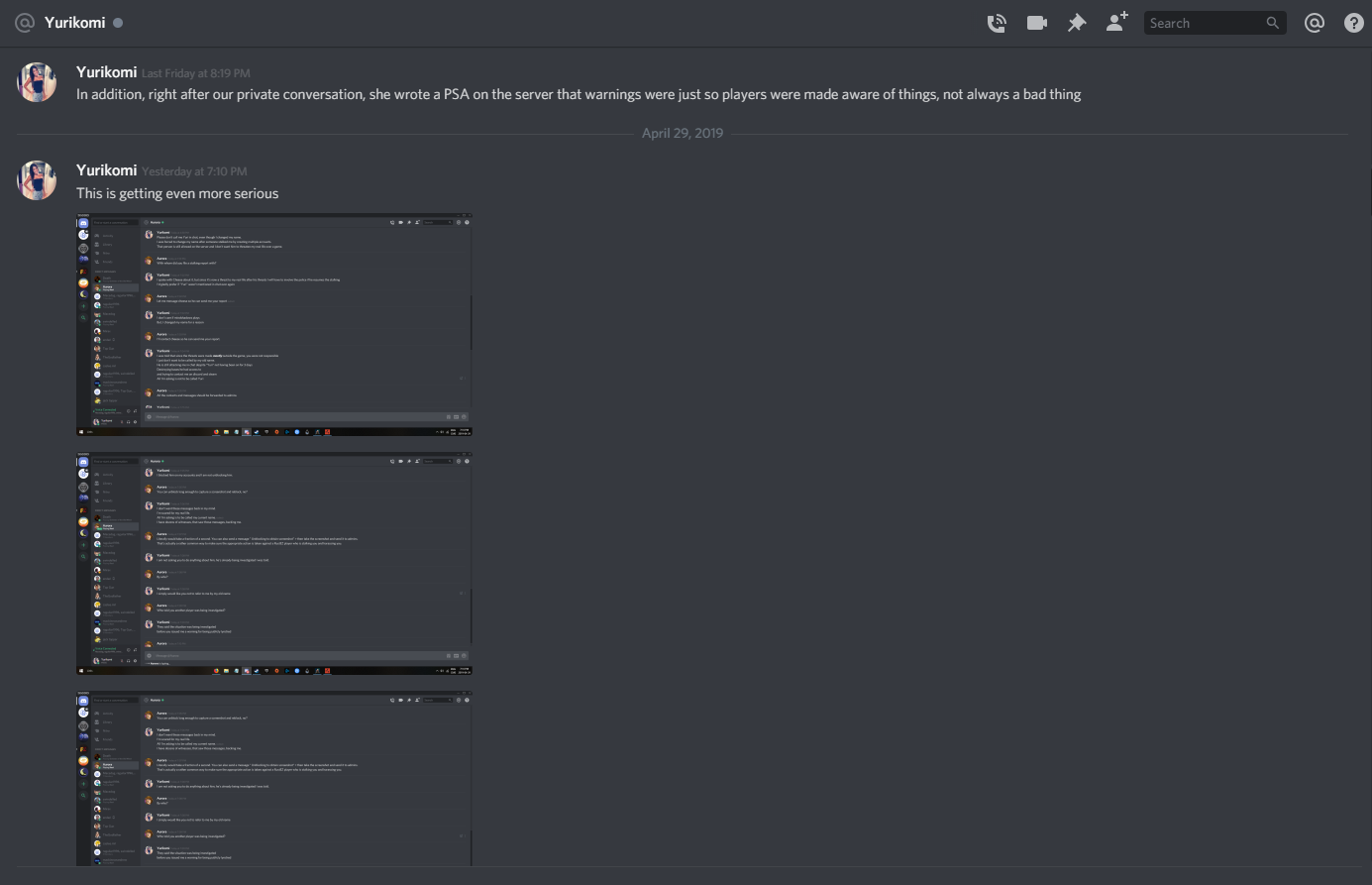The height and width of the screenshot is (885, 1372).
Task: Click Yurikomi's avatar on yesterday's message
Action: [x=37, y=180]
